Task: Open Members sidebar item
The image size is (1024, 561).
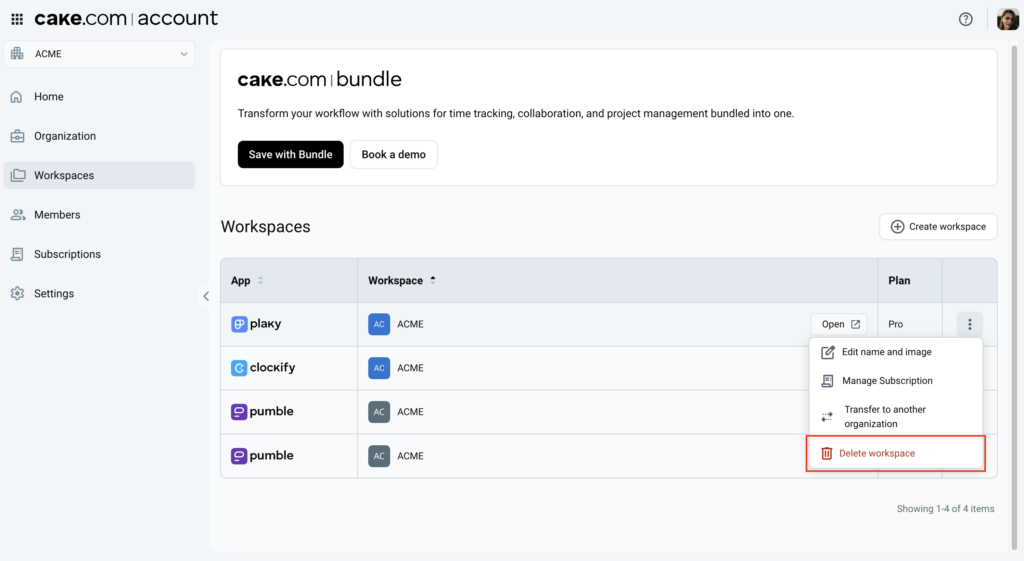Action: [99, 214]
